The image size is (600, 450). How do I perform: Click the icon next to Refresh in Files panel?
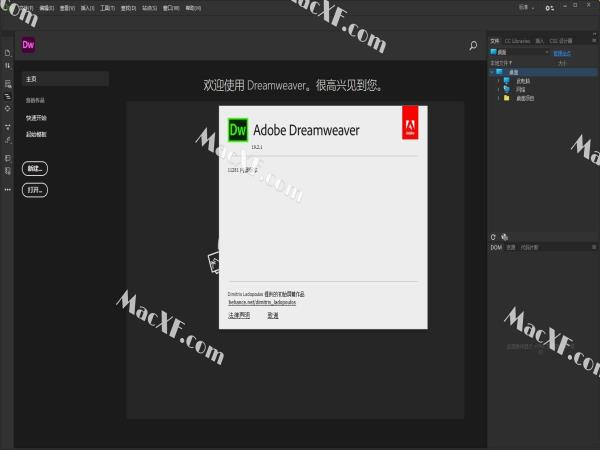click(505, 237)
